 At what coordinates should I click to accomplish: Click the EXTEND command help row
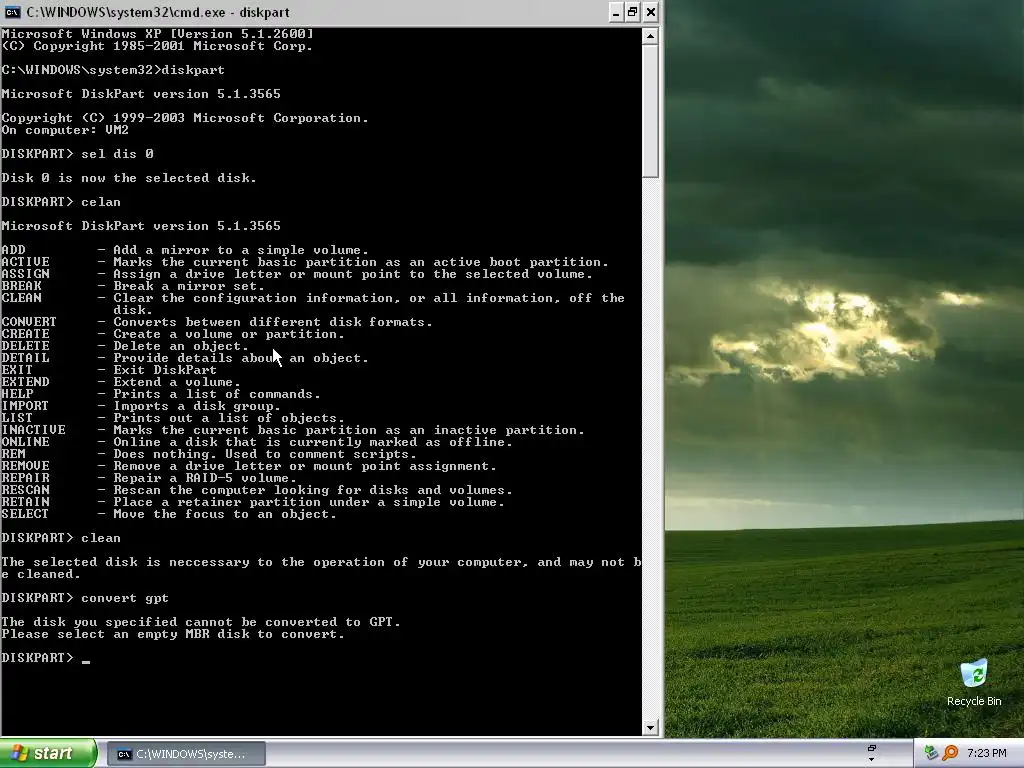(x=121, y=382)
